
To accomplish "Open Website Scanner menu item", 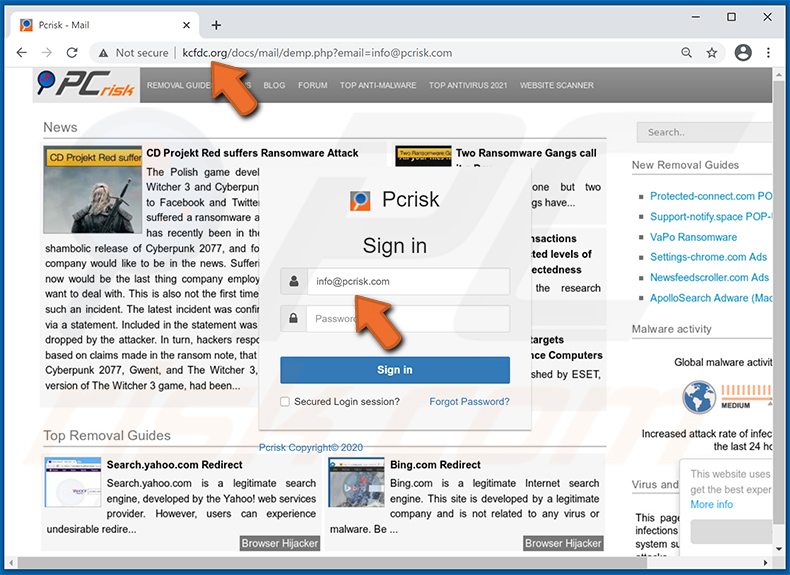I will [x=557, y=85].
